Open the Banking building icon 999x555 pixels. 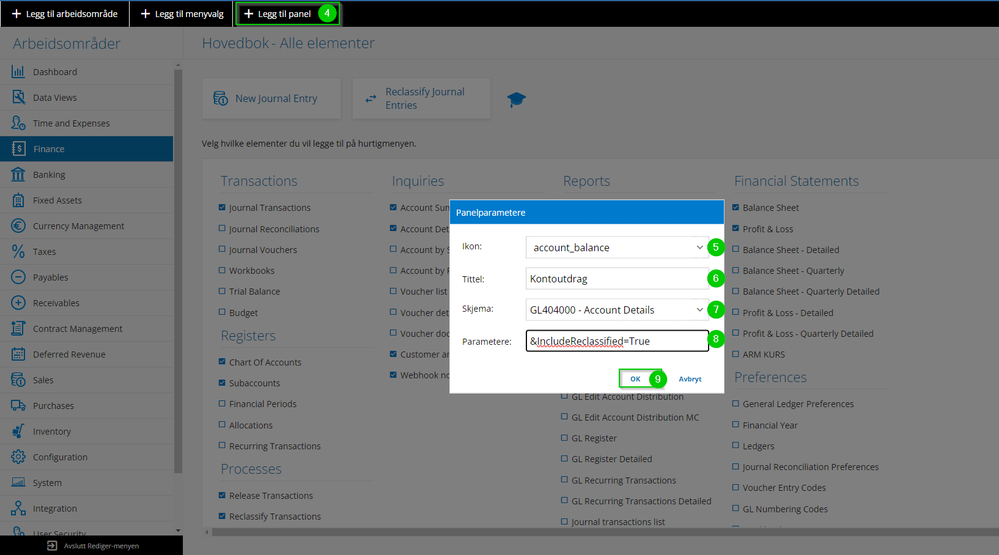point(18,175)
